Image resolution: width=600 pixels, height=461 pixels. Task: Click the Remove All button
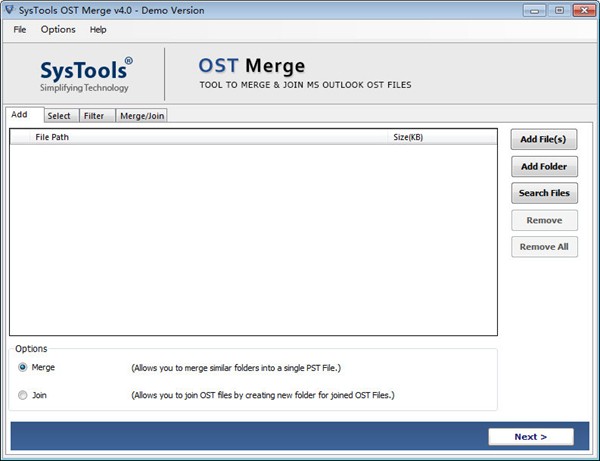(x=544, y=247)
